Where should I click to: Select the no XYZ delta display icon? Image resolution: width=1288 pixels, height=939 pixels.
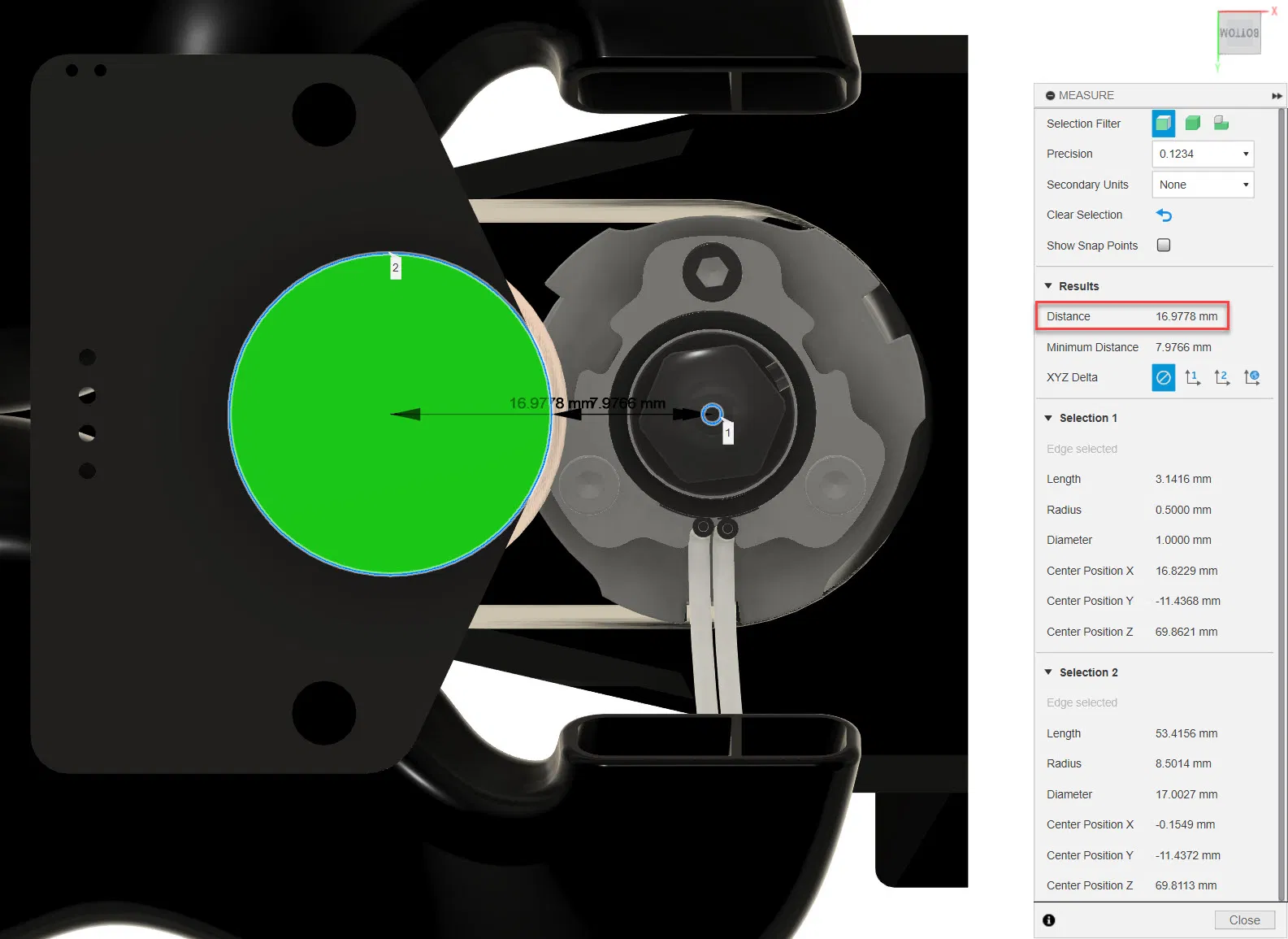pos(1164,377)
